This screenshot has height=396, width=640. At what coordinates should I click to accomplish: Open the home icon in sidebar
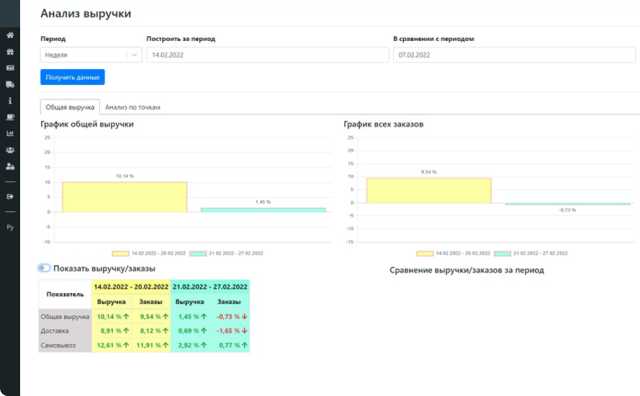pyautogui.click(x=10, y=35)
